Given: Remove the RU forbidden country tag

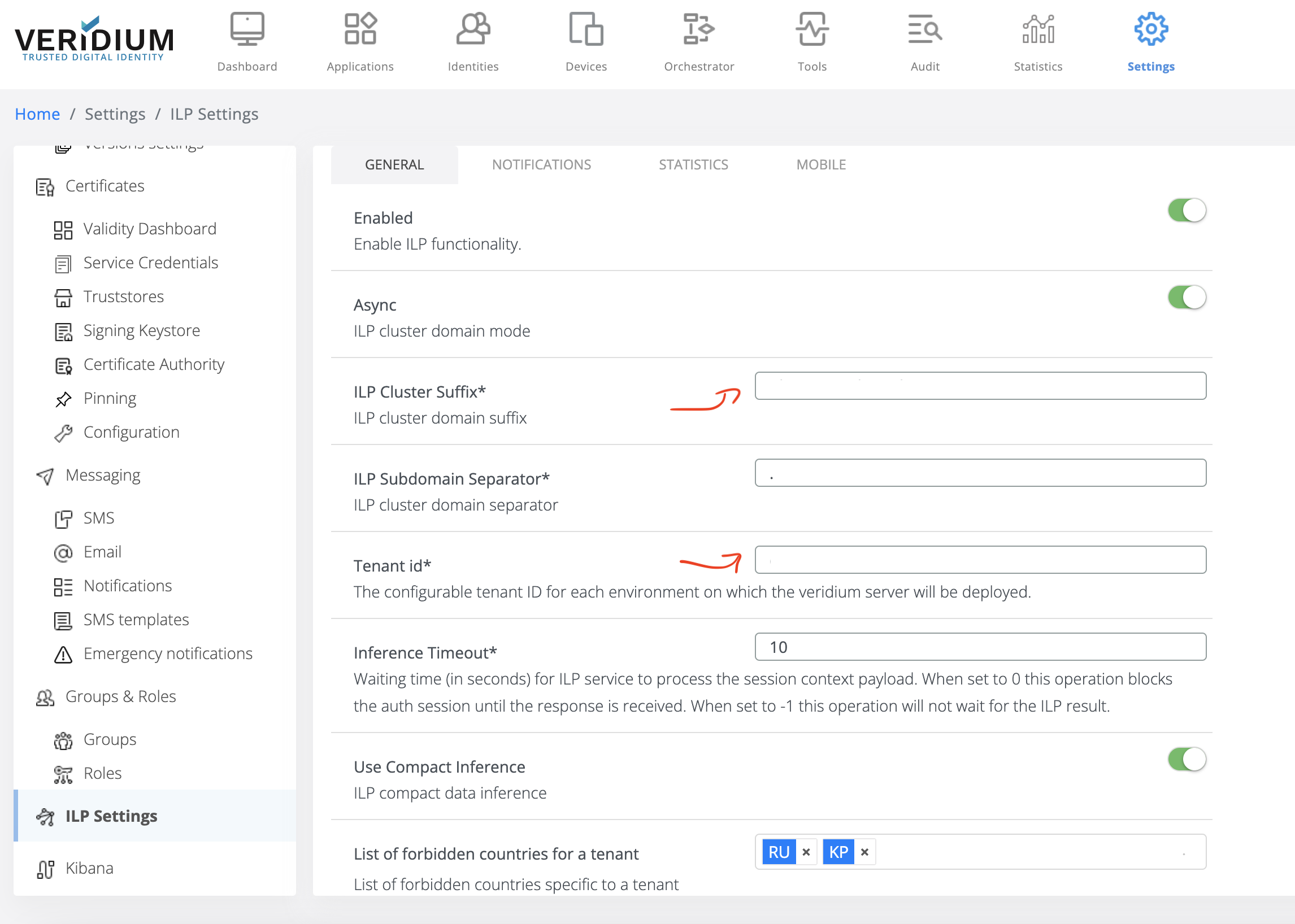Looking at the screenshot, I should click(x=807, y=852).
